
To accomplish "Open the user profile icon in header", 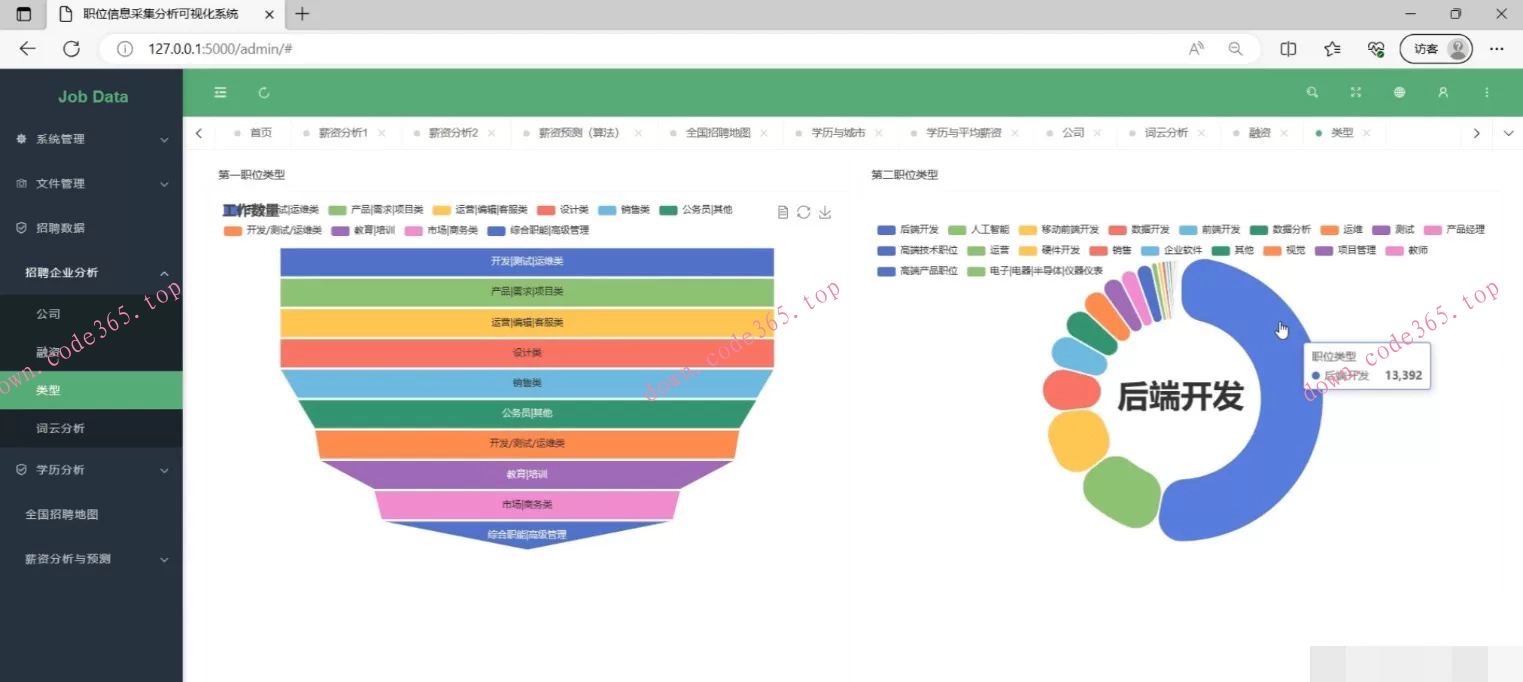I will (x=1443, y=93).
